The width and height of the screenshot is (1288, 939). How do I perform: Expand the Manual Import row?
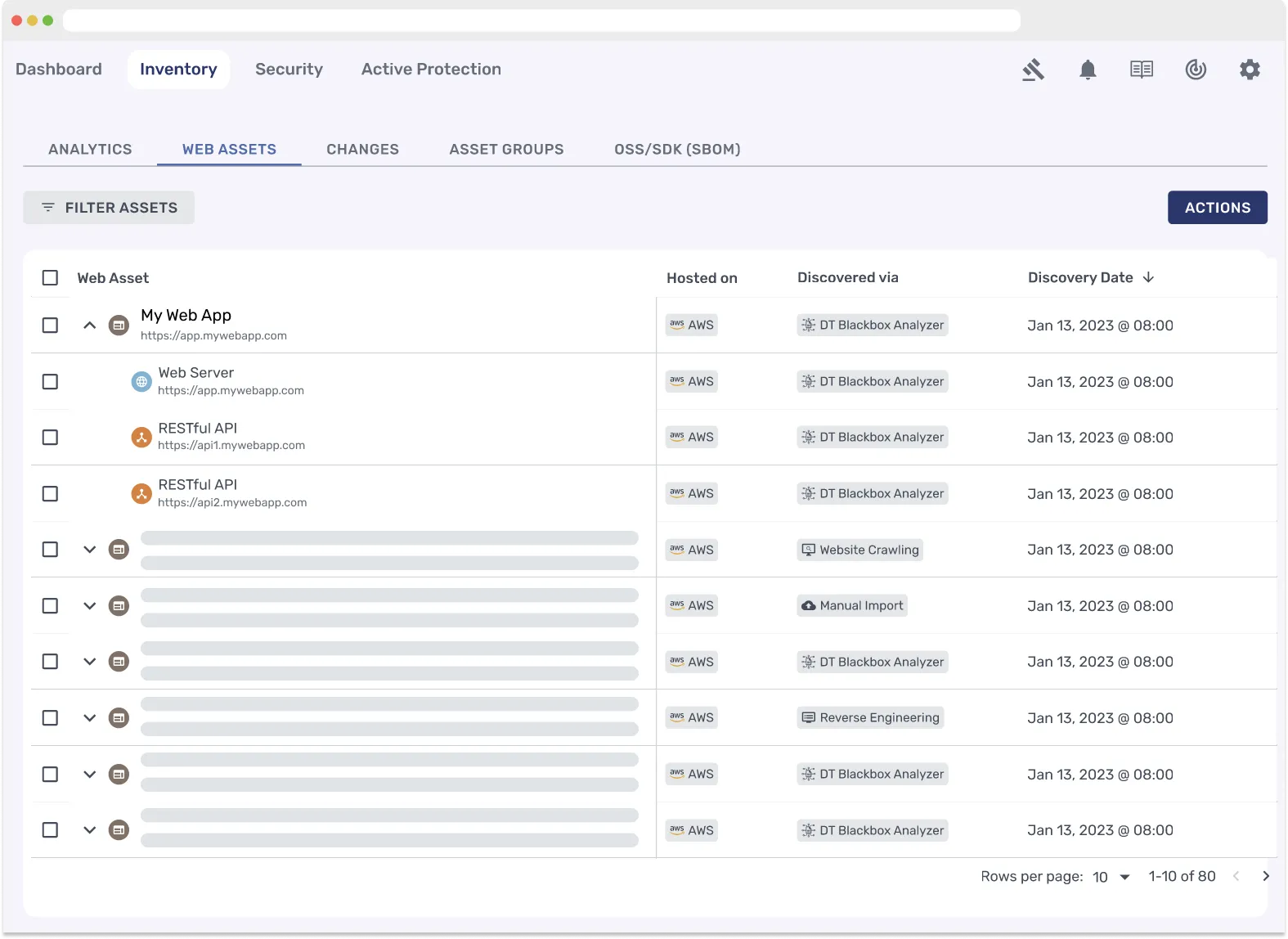(90, 606)
